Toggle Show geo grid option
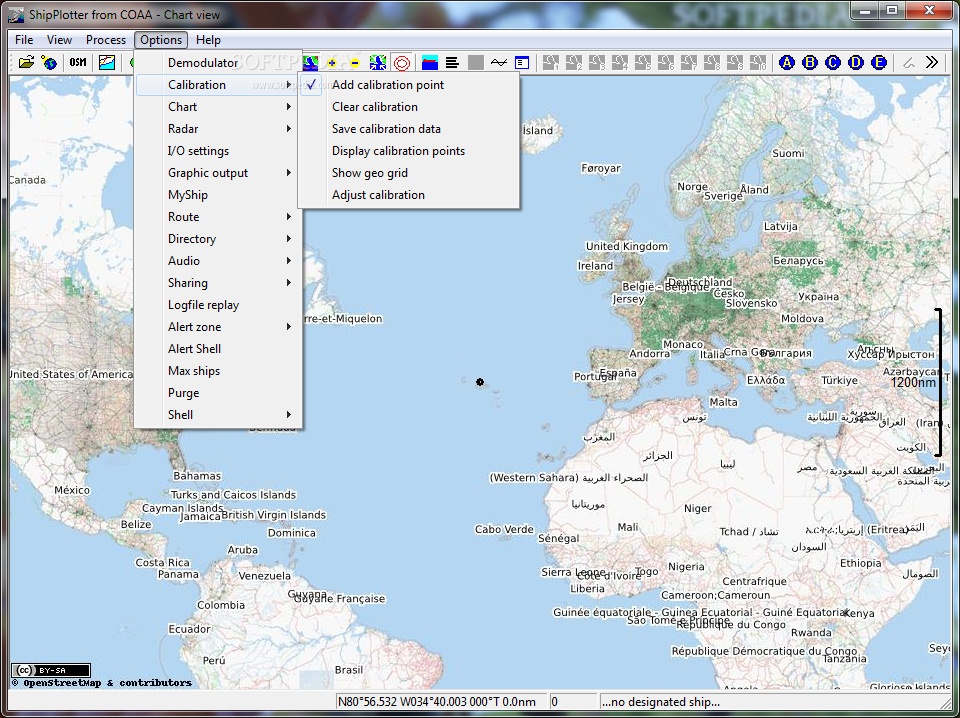The image size is (960, 718). point(408,173)
